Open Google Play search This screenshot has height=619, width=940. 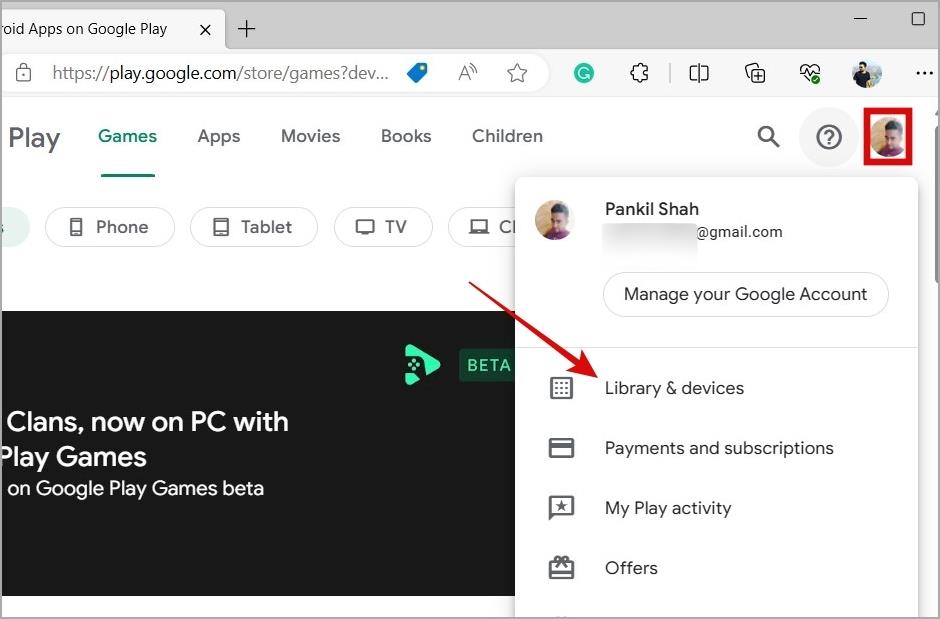[x=768, y=137]
